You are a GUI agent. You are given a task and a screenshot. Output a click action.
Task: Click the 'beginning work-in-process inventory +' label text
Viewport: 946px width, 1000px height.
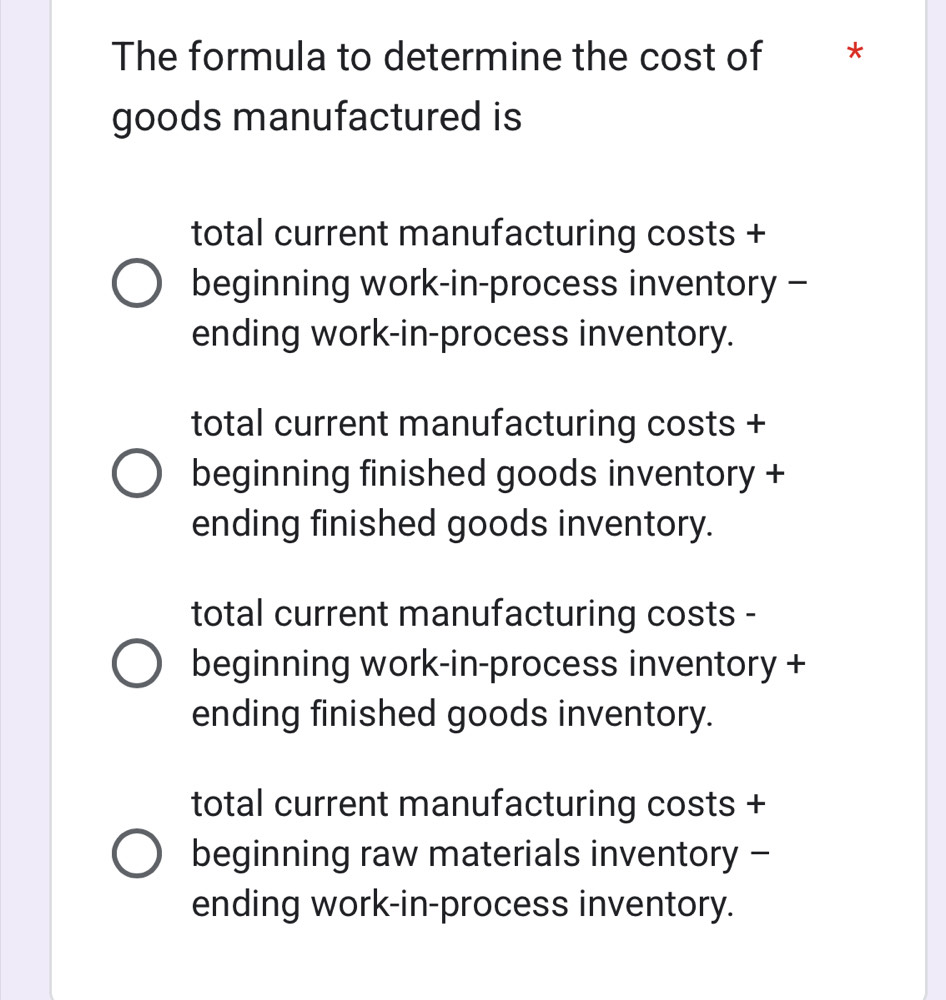point(499,665)
